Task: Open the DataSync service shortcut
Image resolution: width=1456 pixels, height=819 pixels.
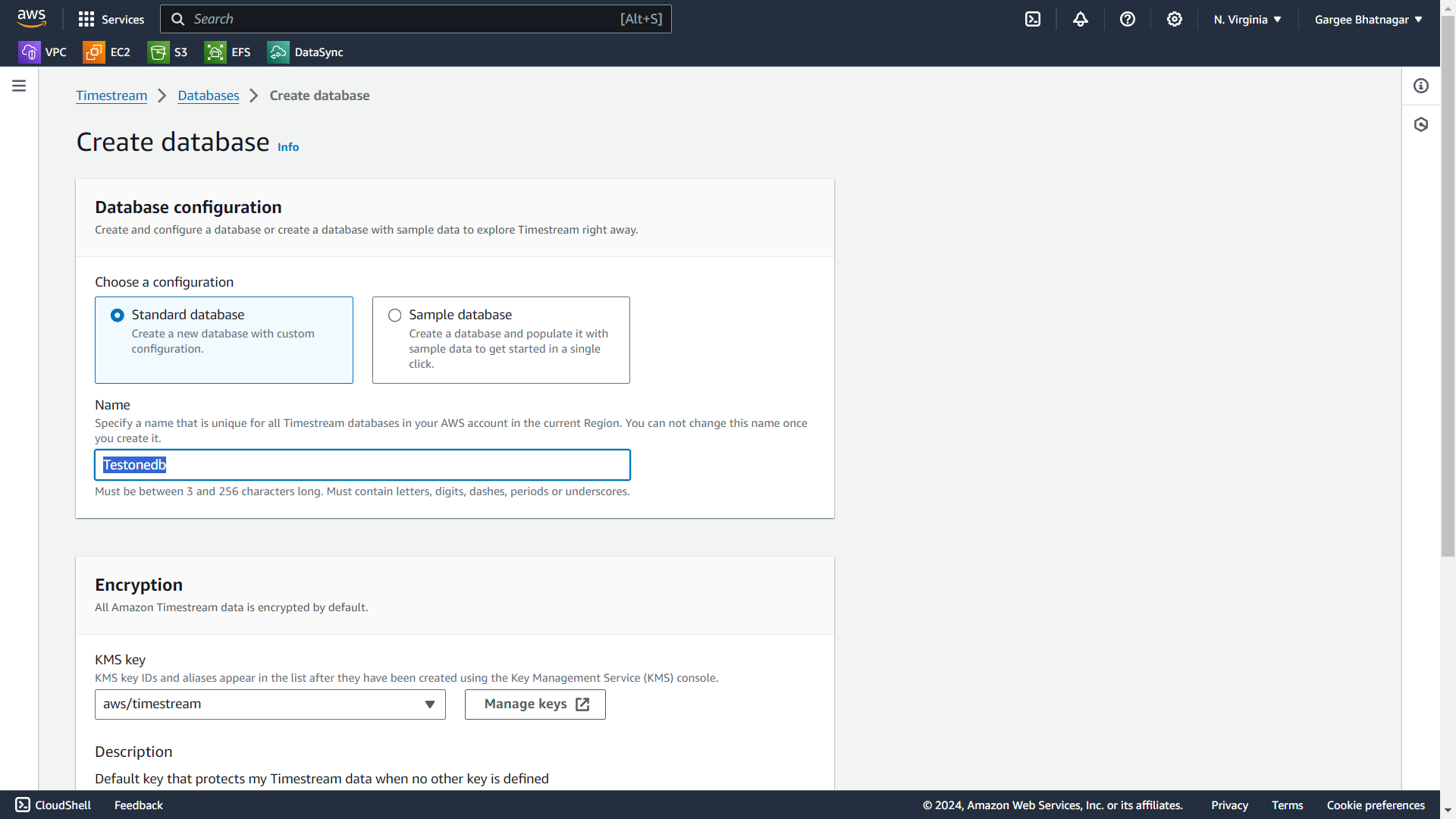Action: pyautogui.click(x=306, y=52)
